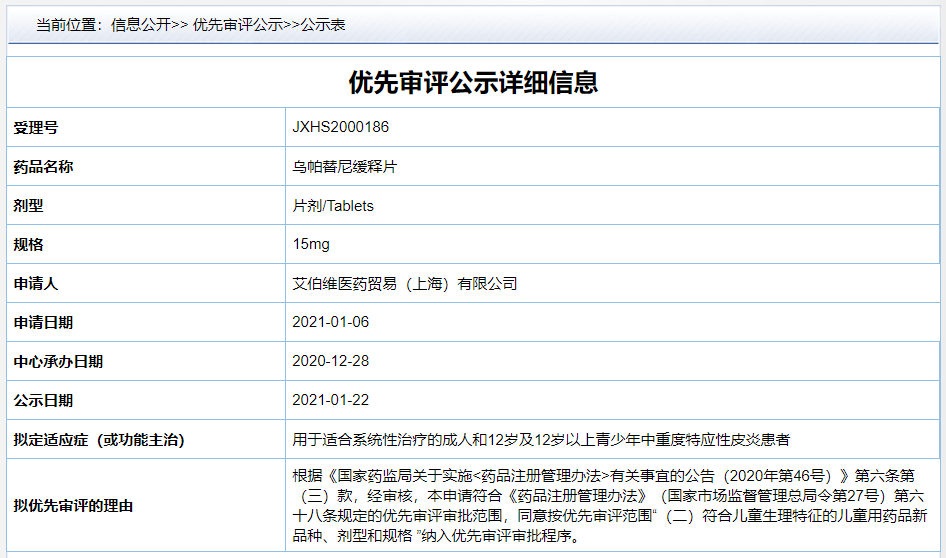Select the priority review reason paragraph

[609, 506]
